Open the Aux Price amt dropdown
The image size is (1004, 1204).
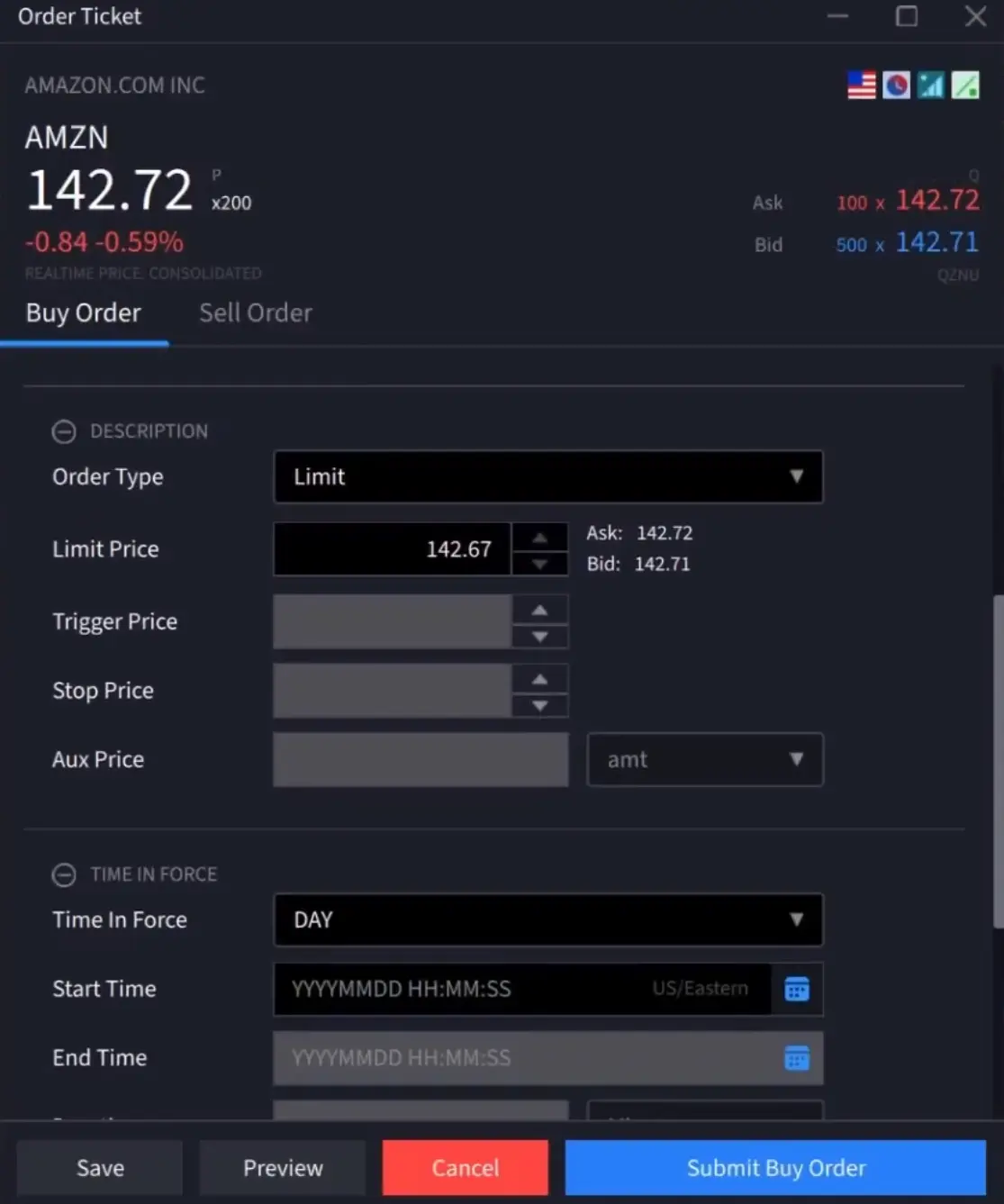pos(705,759)
